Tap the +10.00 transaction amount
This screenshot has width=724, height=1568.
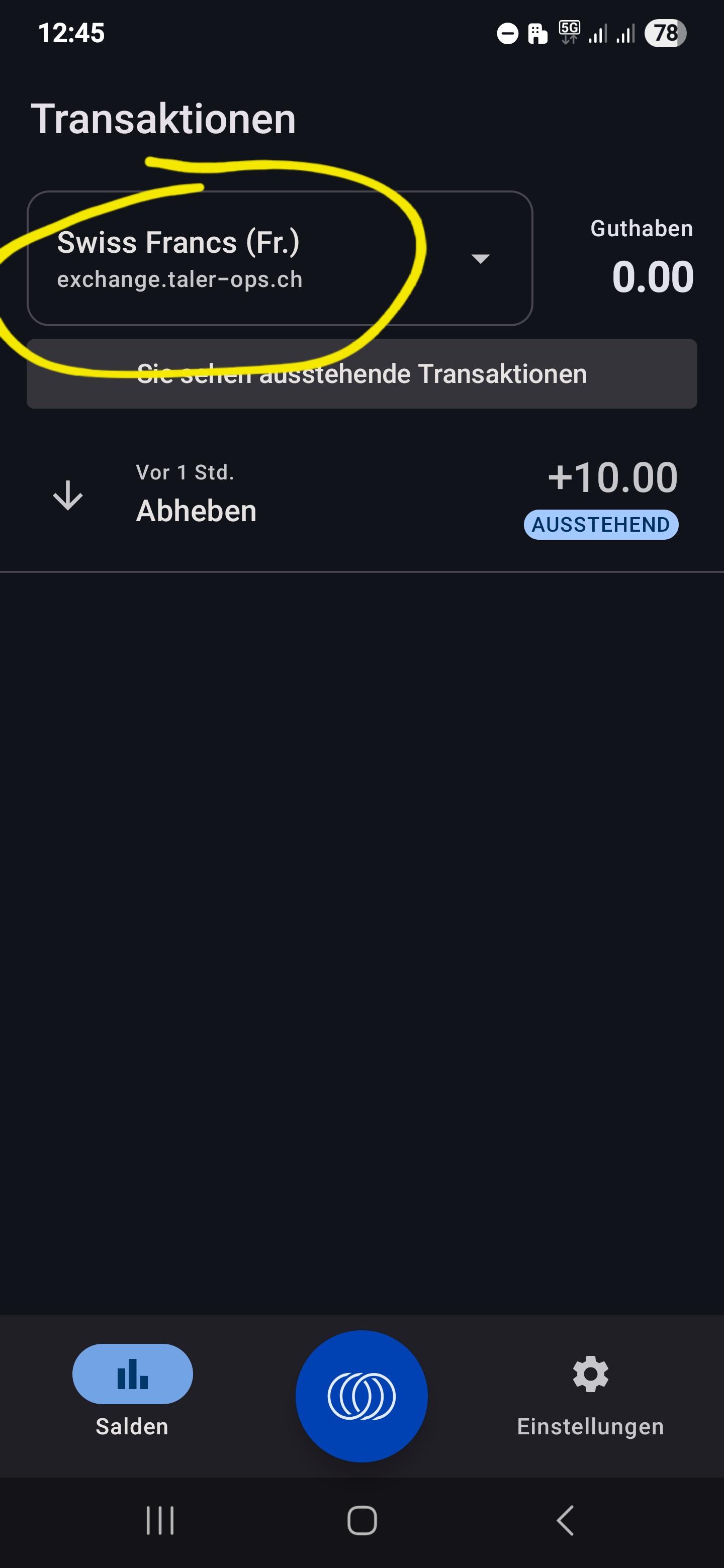click(612, 477)
